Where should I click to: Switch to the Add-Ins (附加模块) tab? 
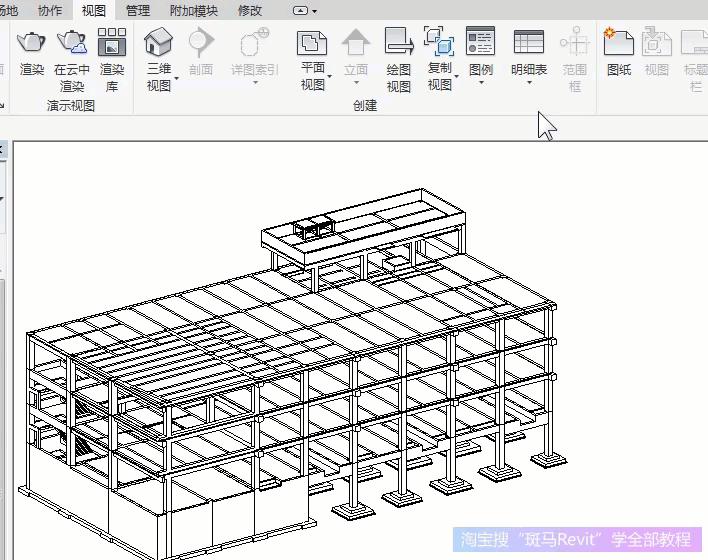(193, 10)
